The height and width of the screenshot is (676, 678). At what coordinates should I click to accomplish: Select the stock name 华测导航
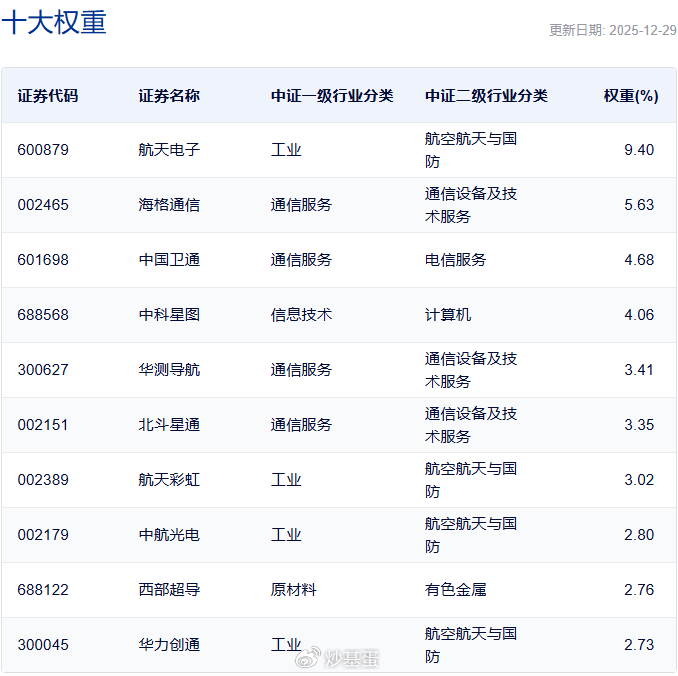169,370
